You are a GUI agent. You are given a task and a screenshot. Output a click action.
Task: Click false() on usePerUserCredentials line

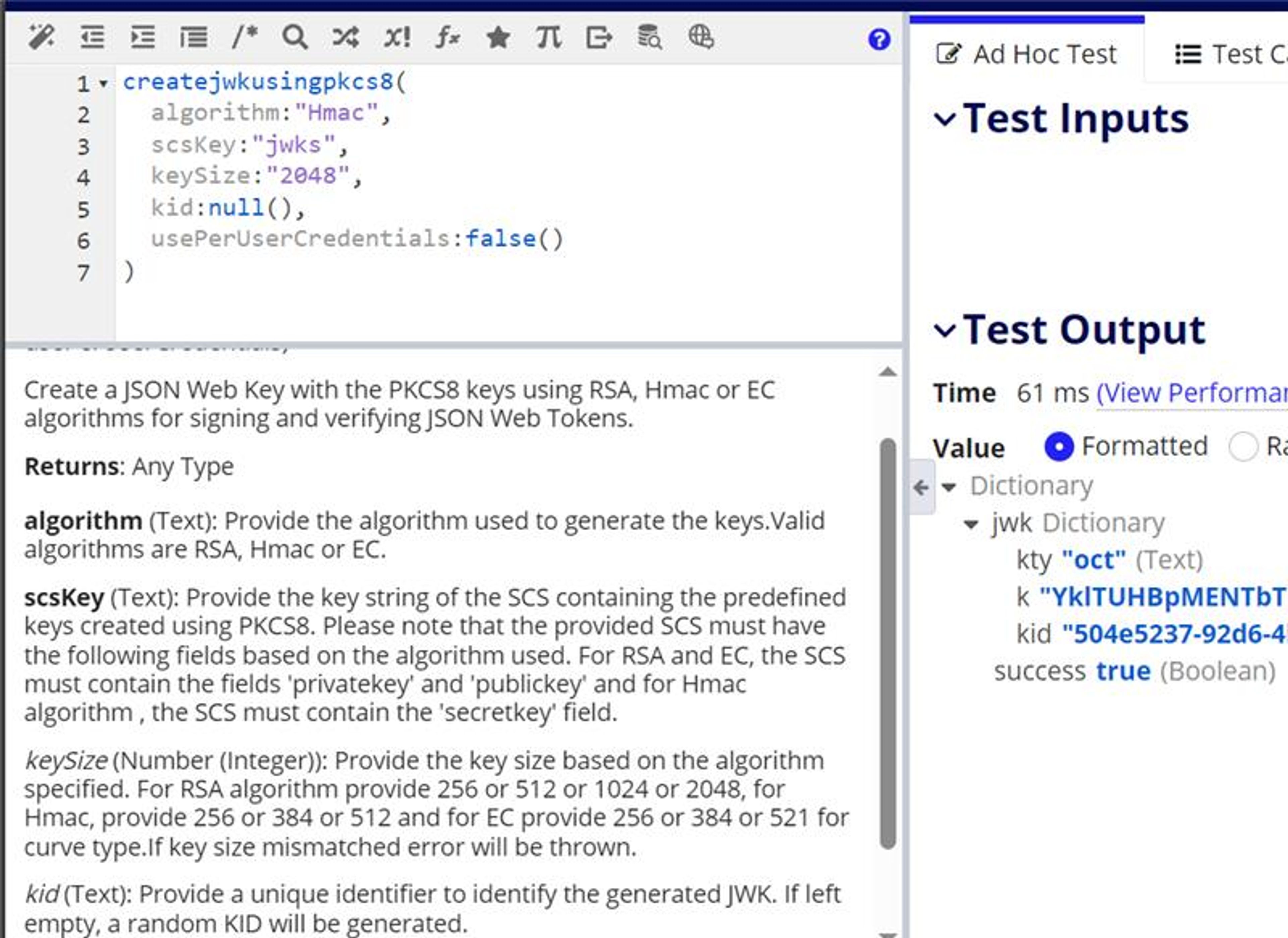[515, 239]
